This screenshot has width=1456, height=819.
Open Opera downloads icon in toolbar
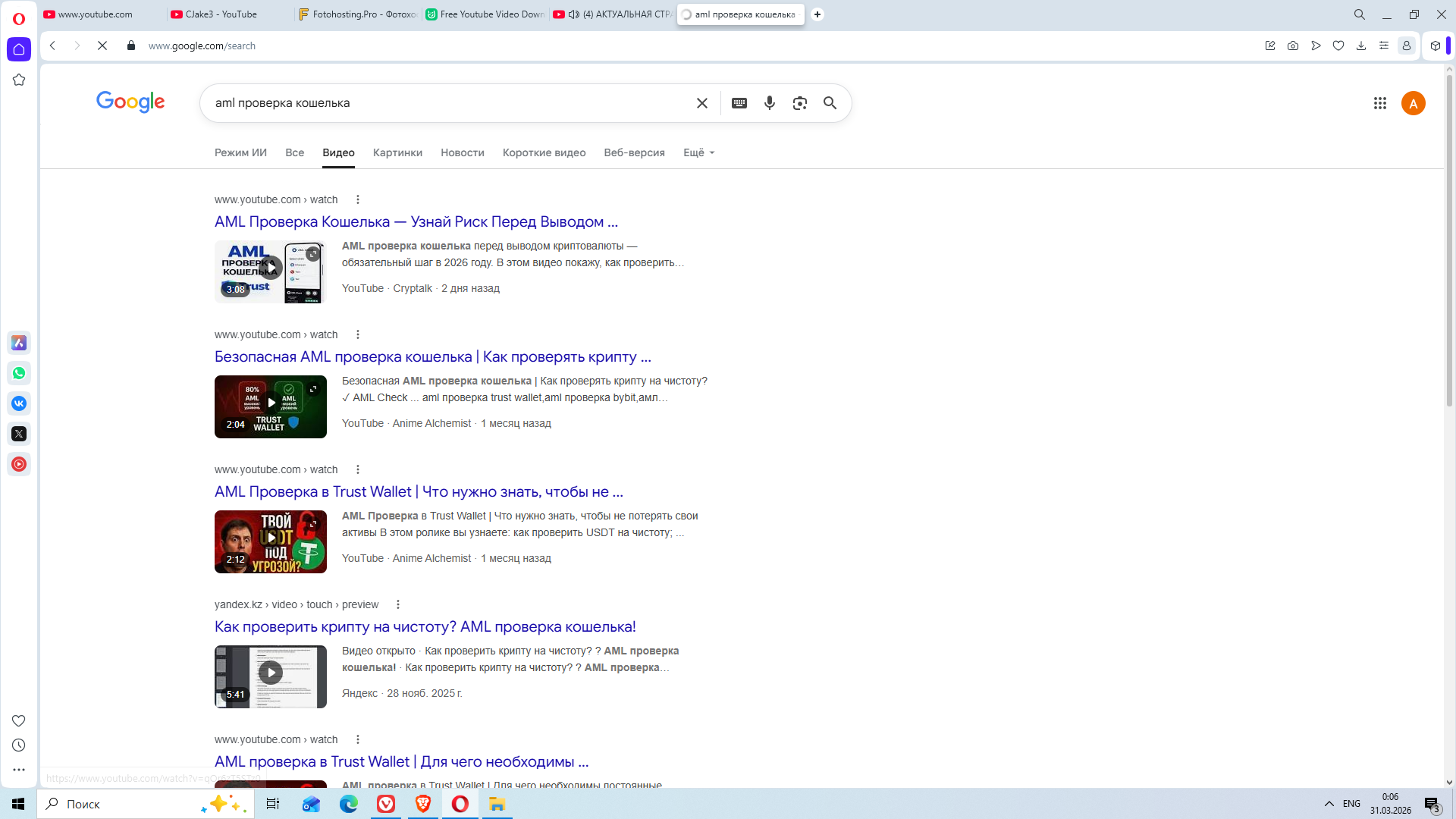1360,45
